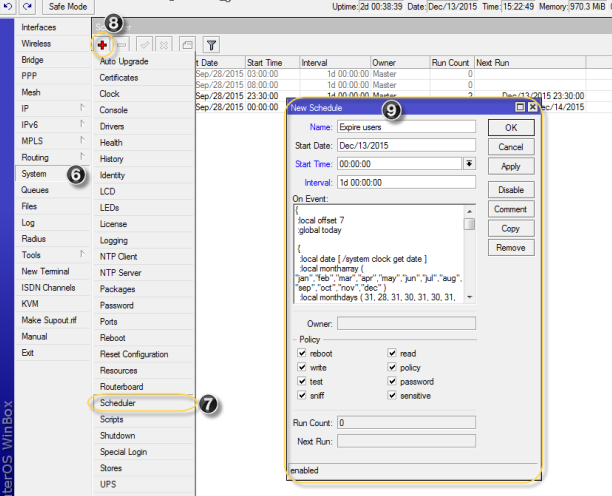Select Scheduler from the System menu
Screen dimensions: 612x496
point(116,403)
